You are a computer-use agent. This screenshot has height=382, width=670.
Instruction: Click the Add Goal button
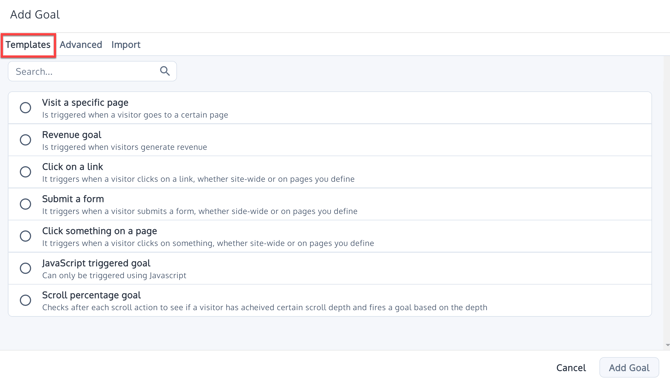pyautogui.click(x=629, y=367)
